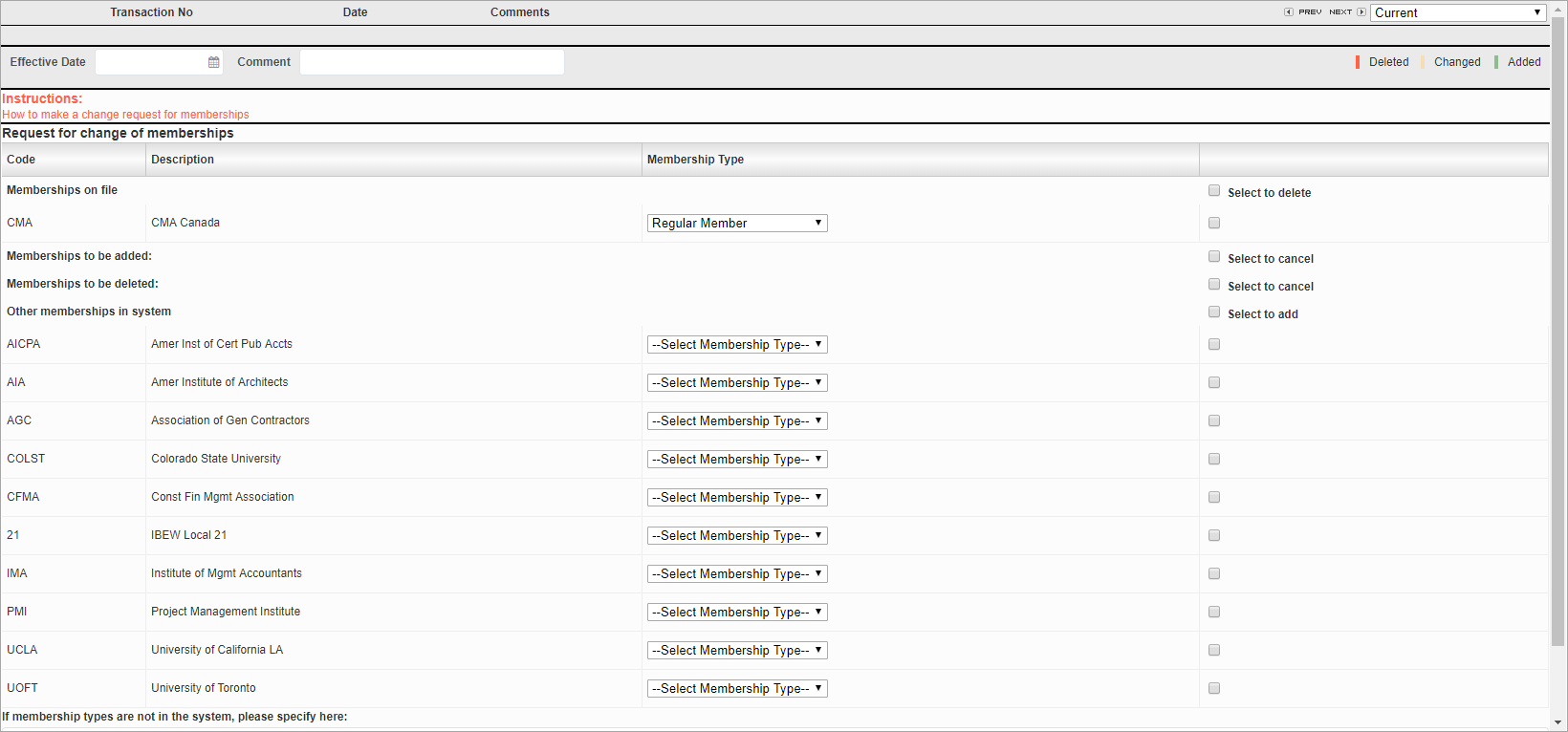Click the Comments column header

coord(520,12)
